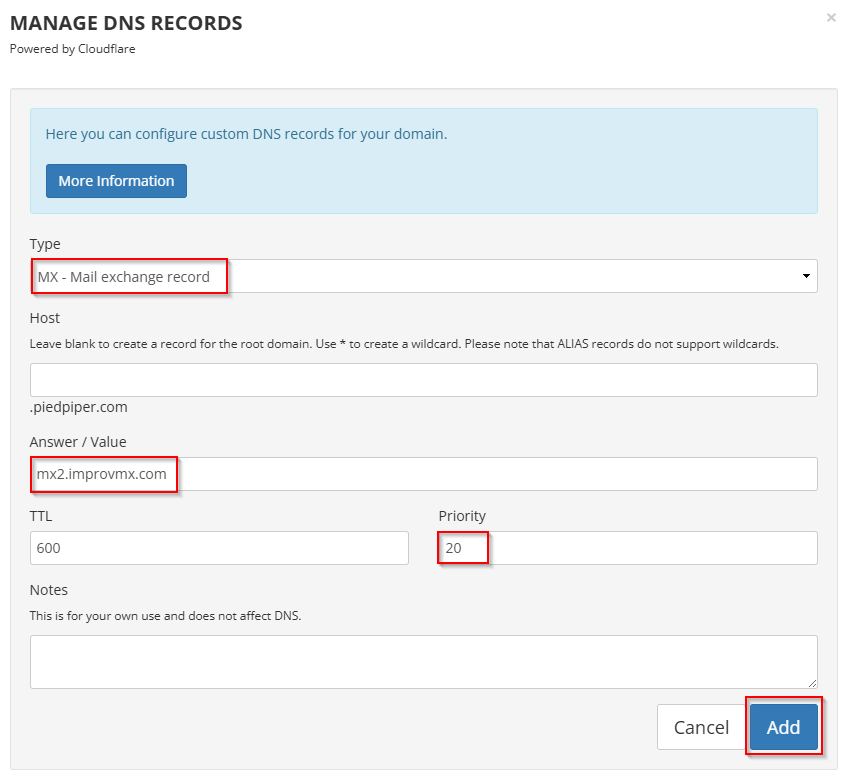Screen dimensions: 851x778
Task: Click the TTL label
Action: [42, 516]
